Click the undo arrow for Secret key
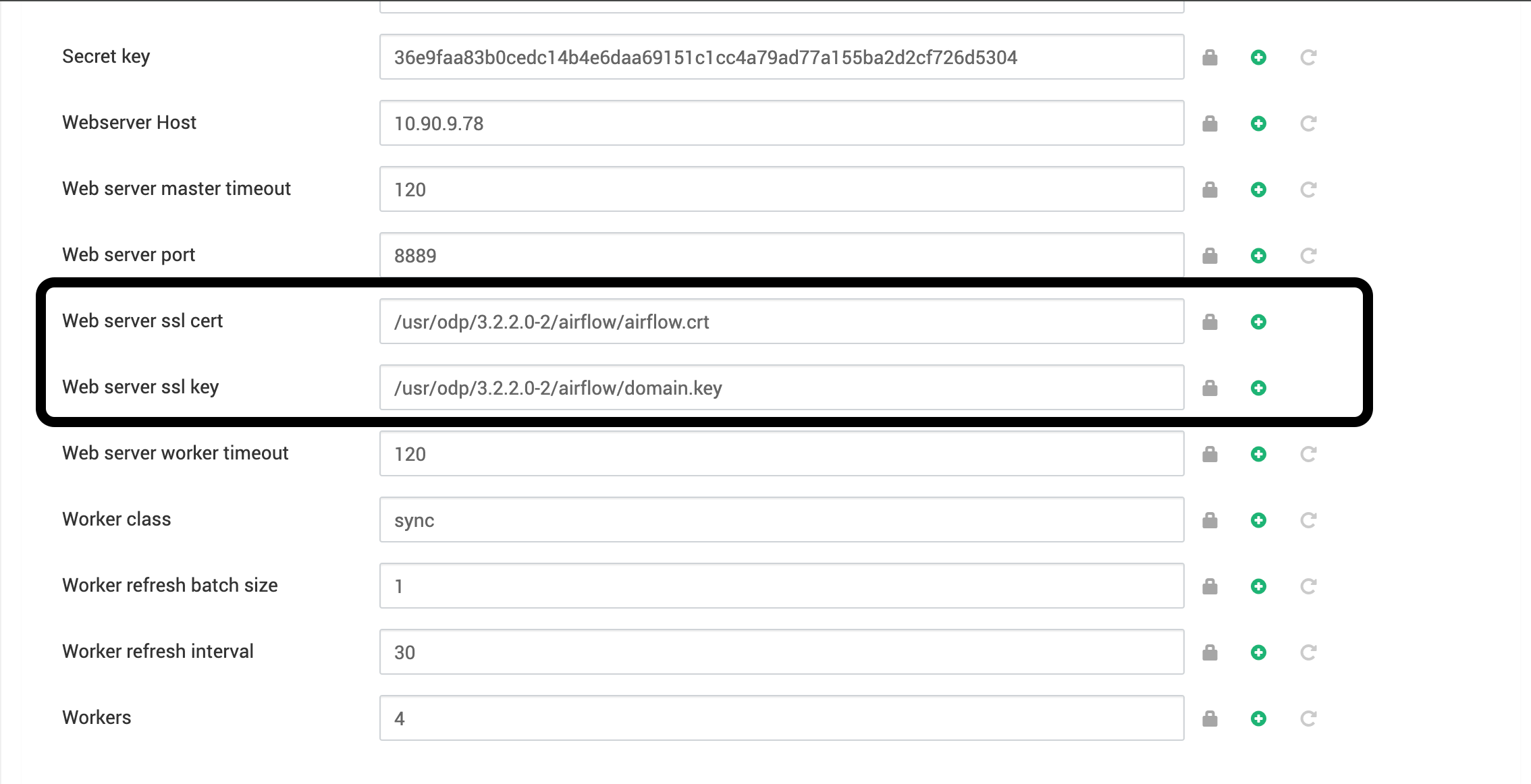The width and height of the screenshot is (1531, 784). pos(1308,57)
